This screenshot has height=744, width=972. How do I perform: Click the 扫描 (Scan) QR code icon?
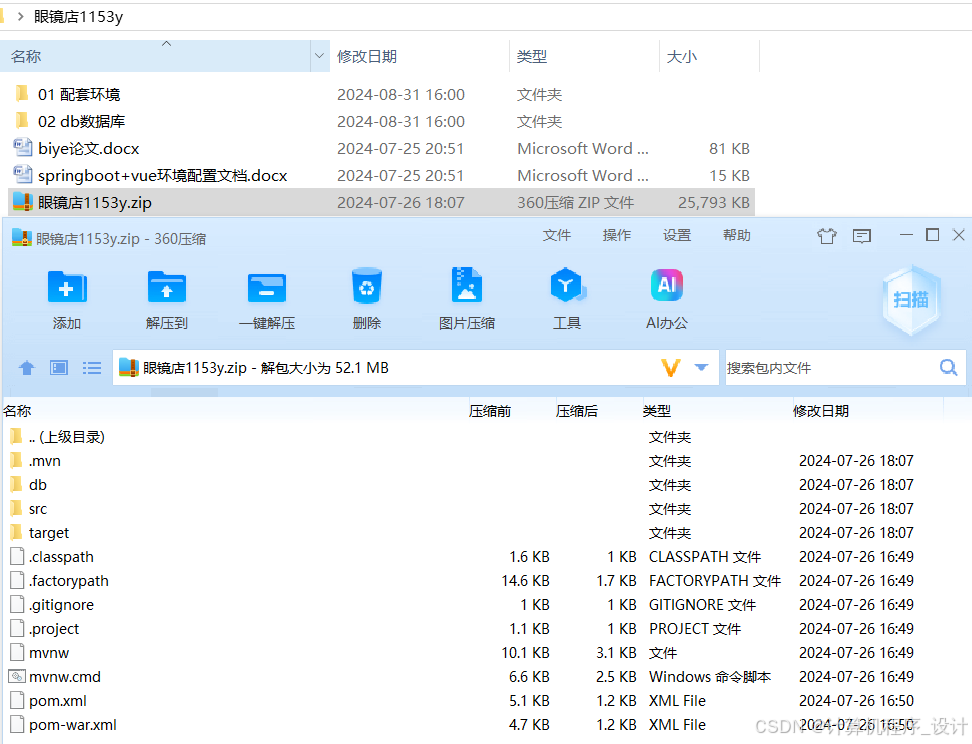[910, 297]
